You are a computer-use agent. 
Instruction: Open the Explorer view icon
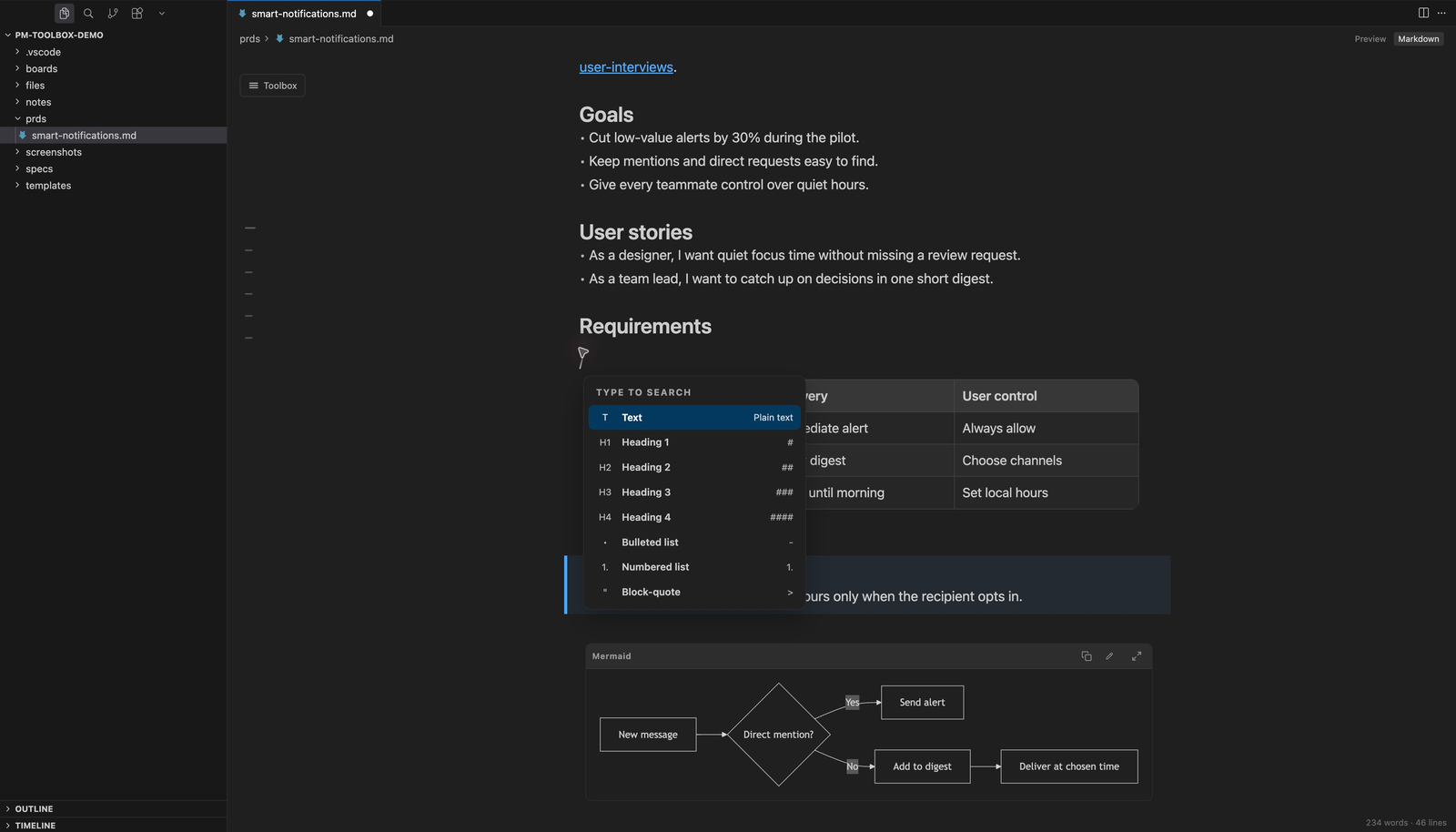[x=64, y=14]
